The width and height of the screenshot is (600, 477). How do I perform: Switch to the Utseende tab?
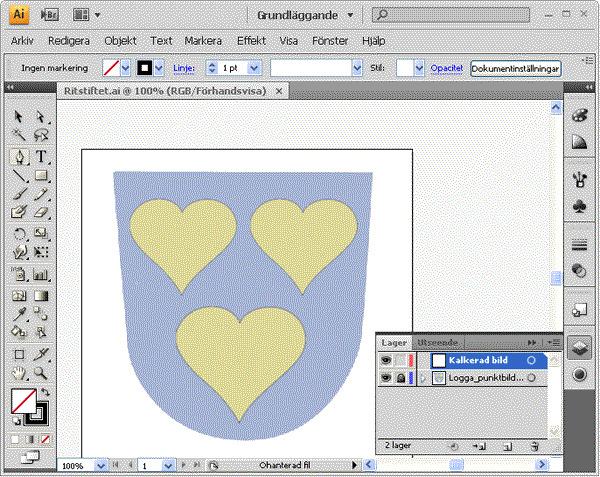(436, 342)
